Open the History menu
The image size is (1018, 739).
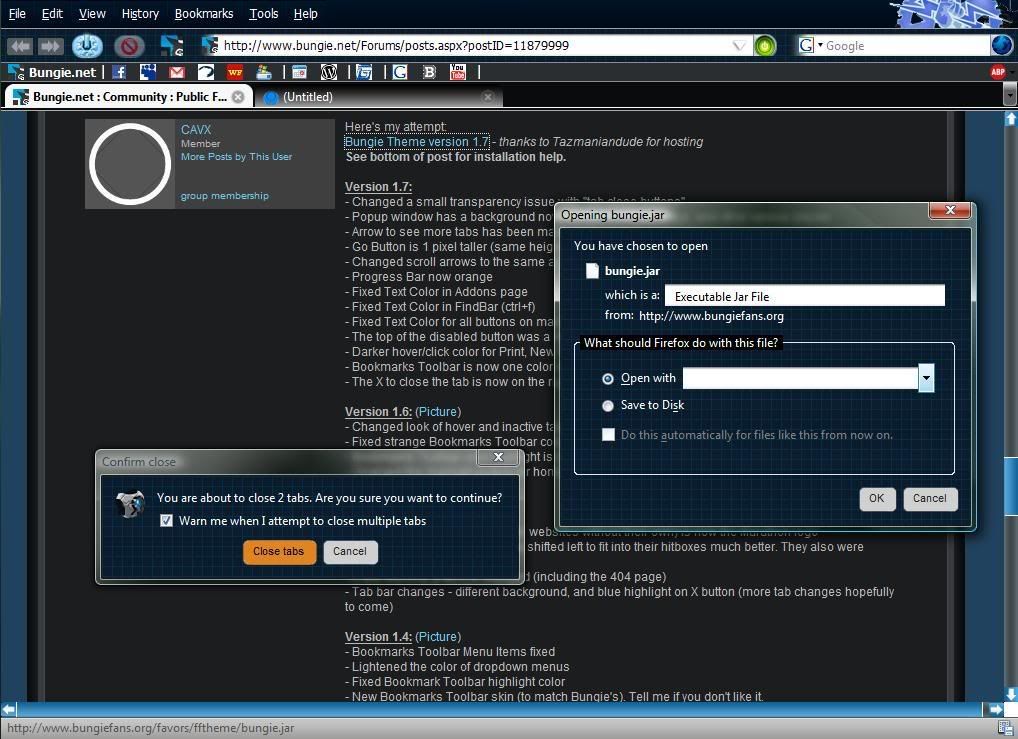click(x=140, y=14)
